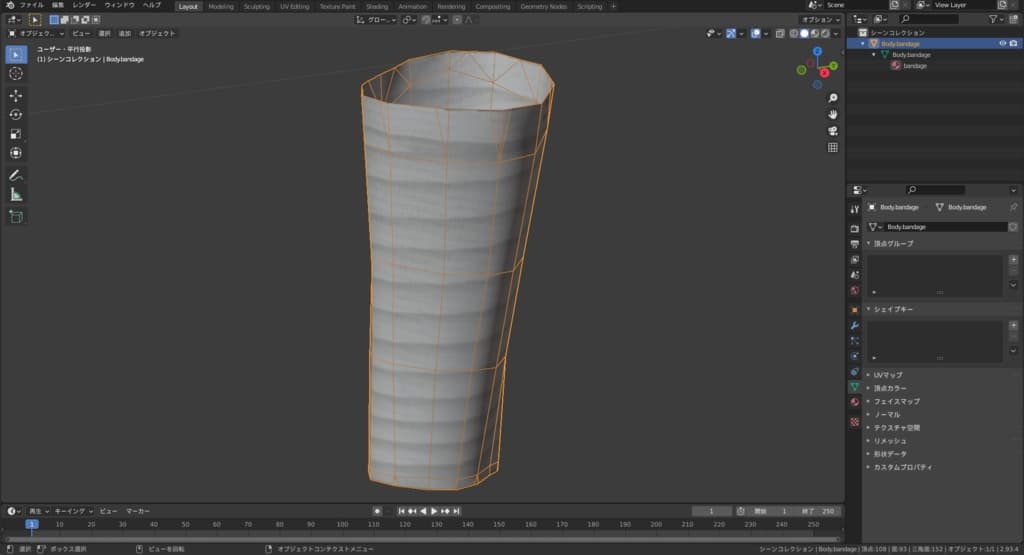Expand the UVマップ panel
The image size is (1024, 555).
coord(888,375)
